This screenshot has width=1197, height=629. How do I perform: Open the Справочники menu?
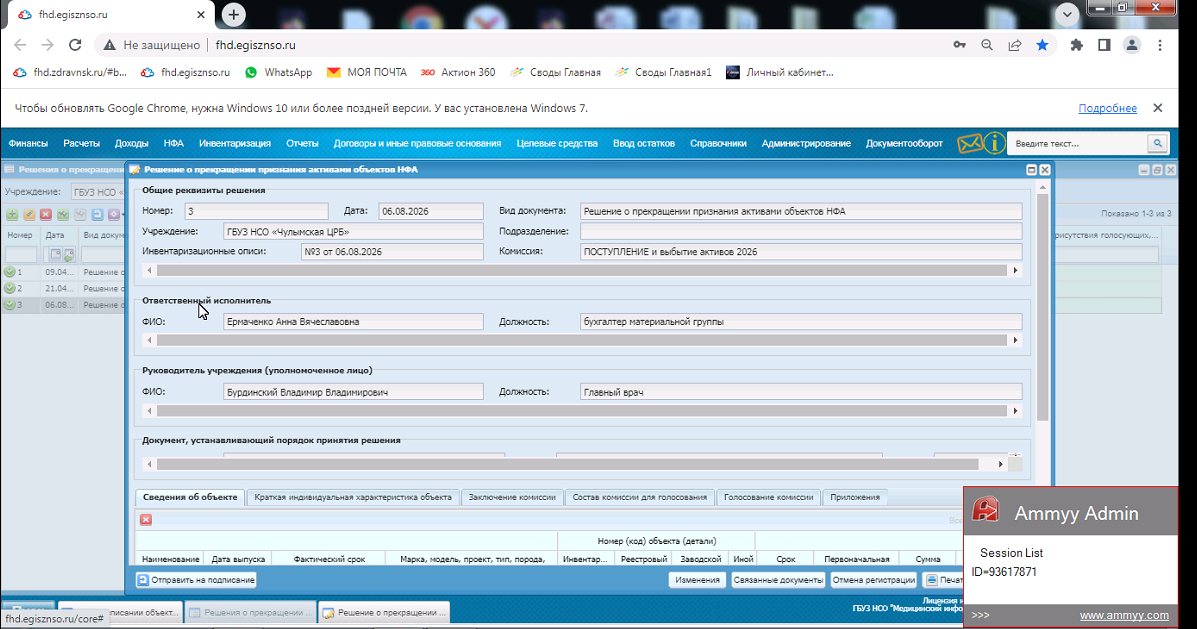pos(718,144)
